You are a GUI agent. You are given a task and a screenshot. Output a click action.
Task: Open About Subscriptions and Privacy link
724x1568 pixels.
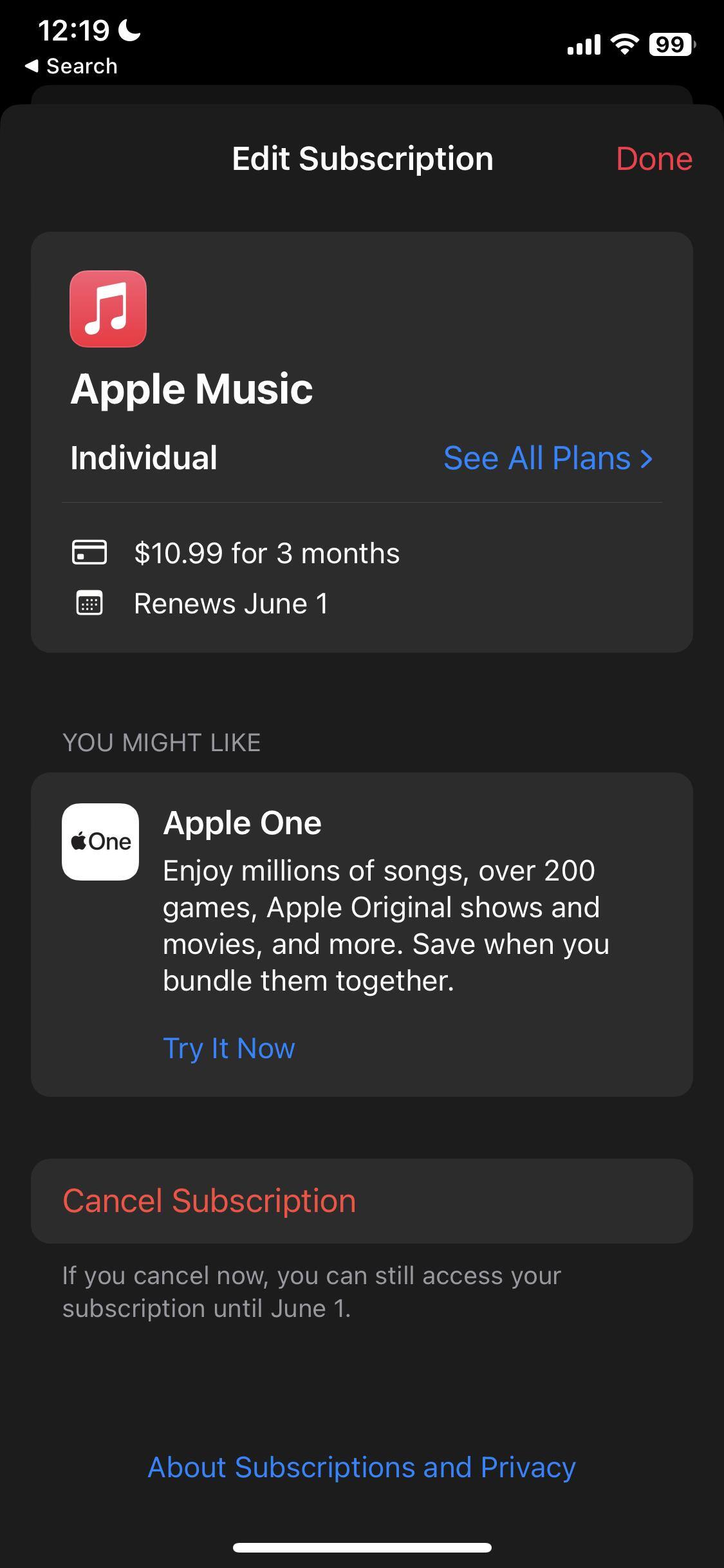tap(362, 1467)
